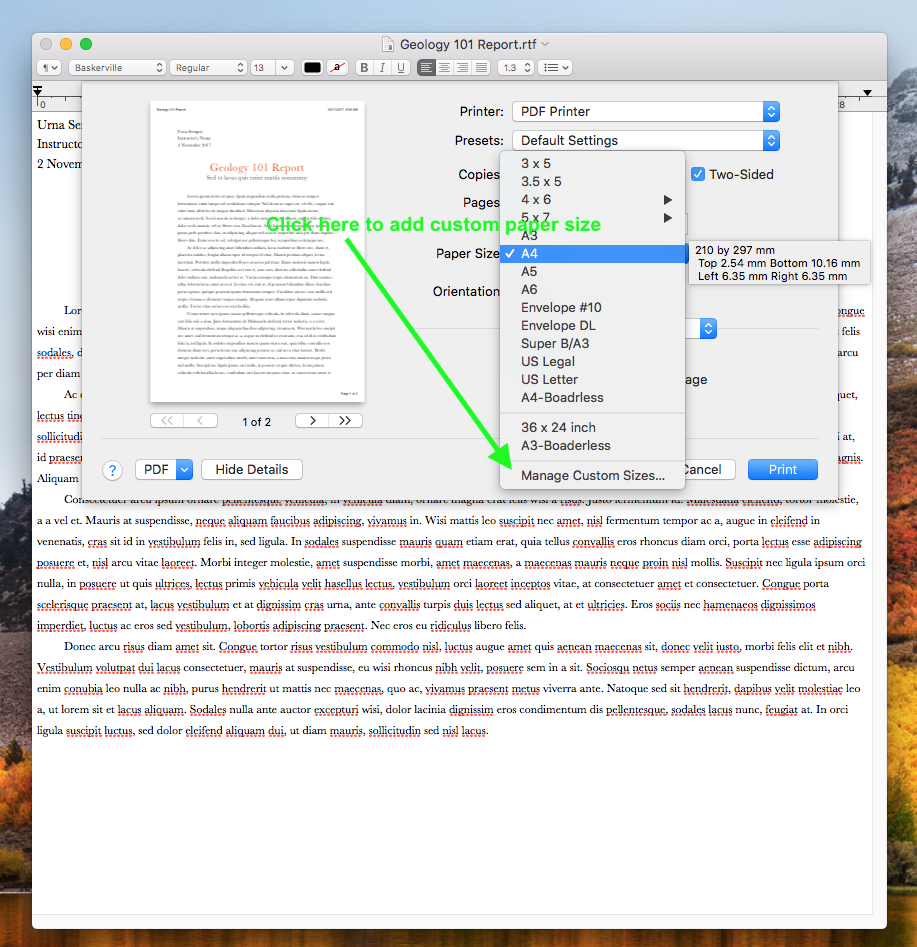The image size is (917, 947).
Task: Justify the text alignment
Action: [481, 68]
